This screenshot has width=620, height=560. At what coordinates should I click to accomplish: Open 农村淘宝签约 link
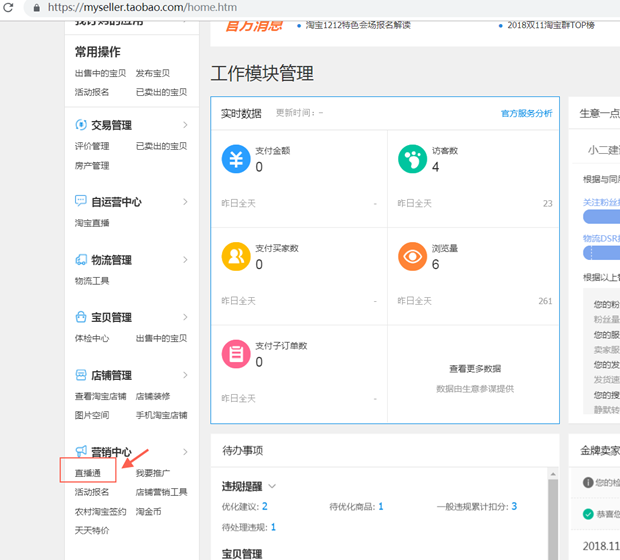click(x=100, y=511)
